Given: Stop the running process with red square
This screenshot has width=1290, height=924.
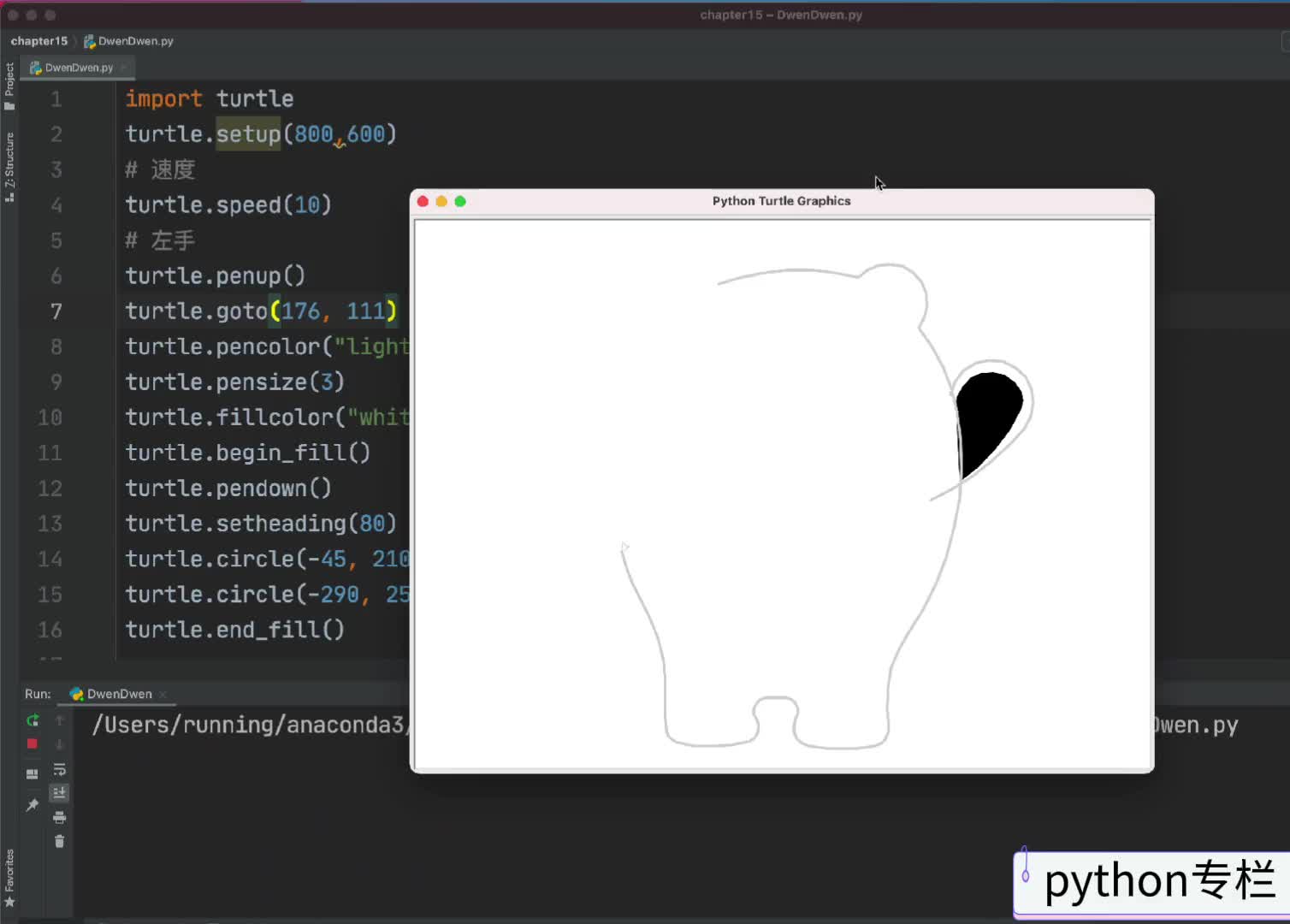Looking at the screenshot, I should pos(33,743).
